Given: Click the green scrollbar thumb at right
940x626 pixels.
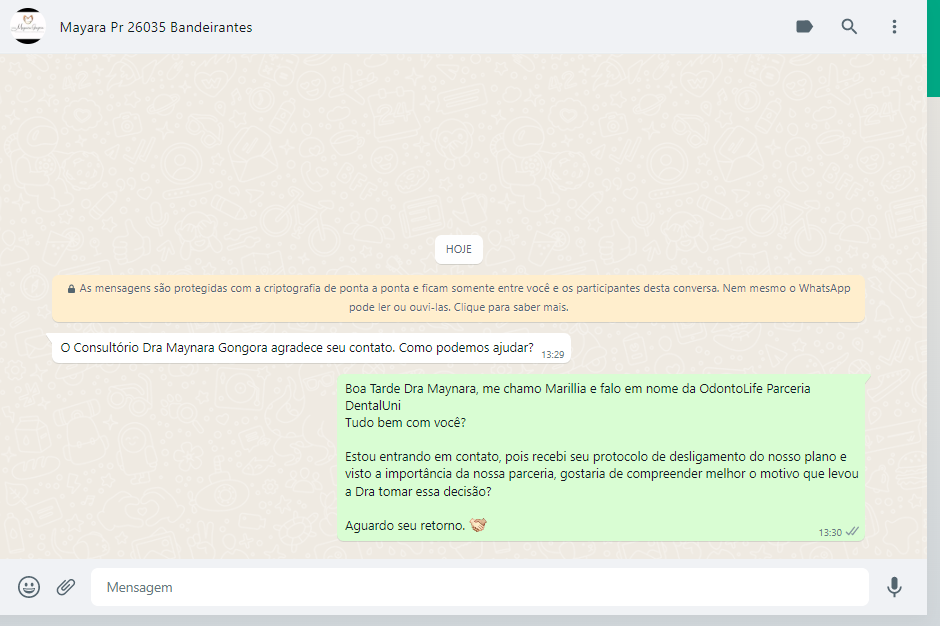Looking at the screenshot, I should point(933,48).
